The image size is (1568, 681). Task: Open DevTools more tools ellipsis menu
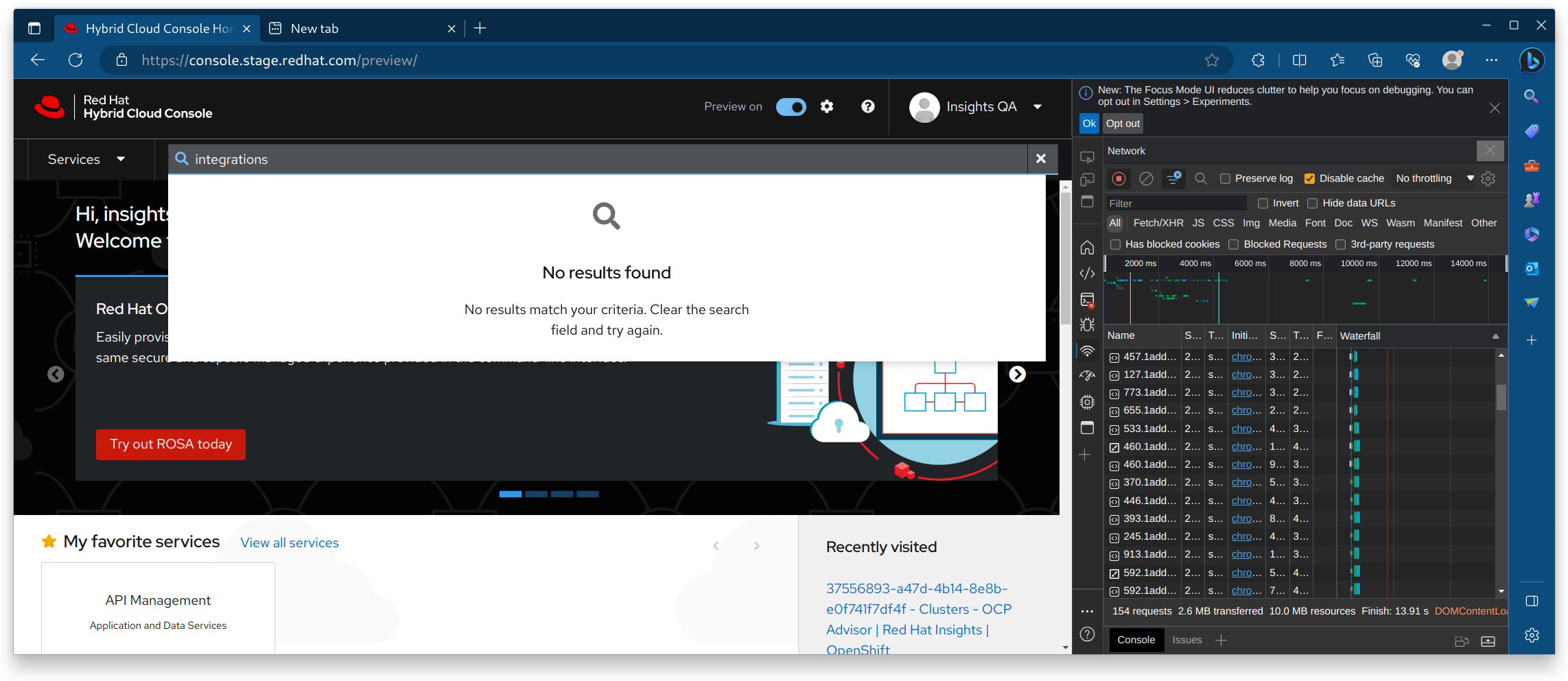tap(1087, 611)
